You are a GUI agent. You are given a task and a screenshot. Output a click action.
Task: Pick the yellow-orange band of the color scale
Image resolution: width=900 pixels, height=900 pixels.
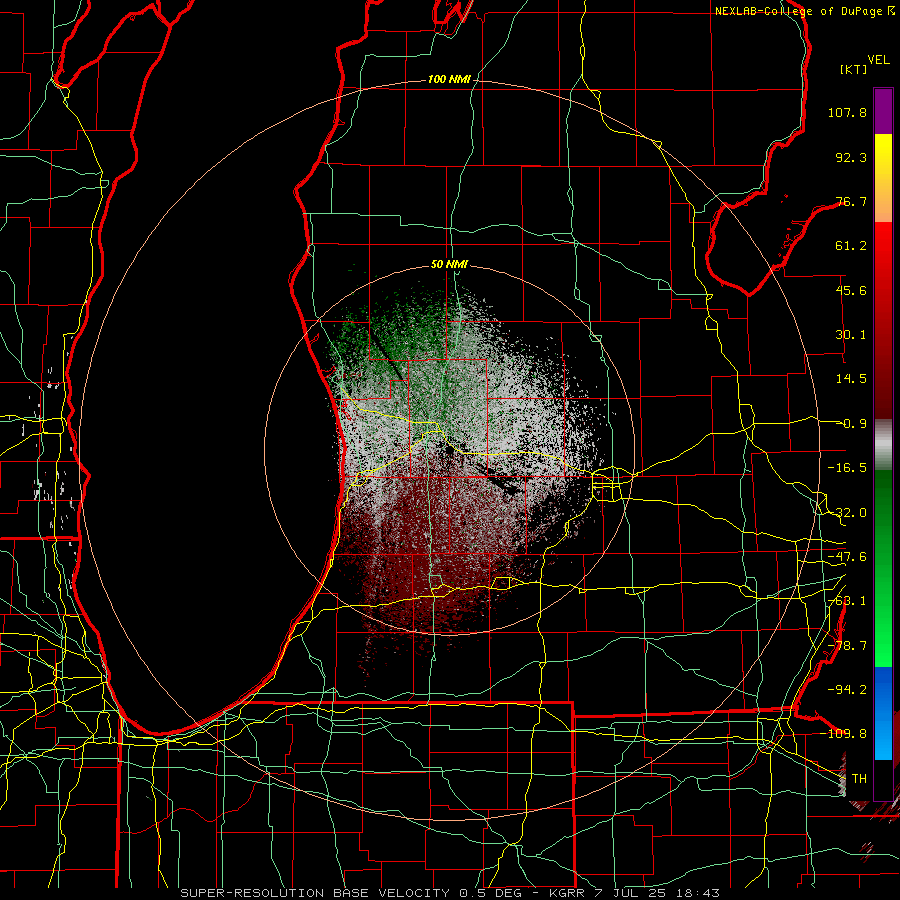(883, 178)
